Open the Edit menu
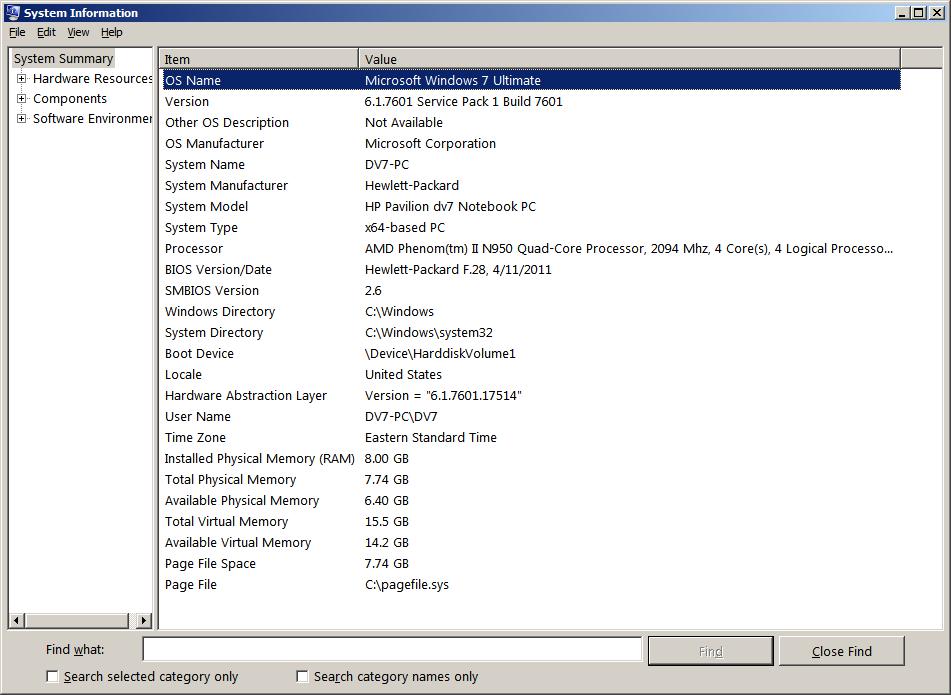The width and height of the screenshot is (951, 695). pos(46,32)
